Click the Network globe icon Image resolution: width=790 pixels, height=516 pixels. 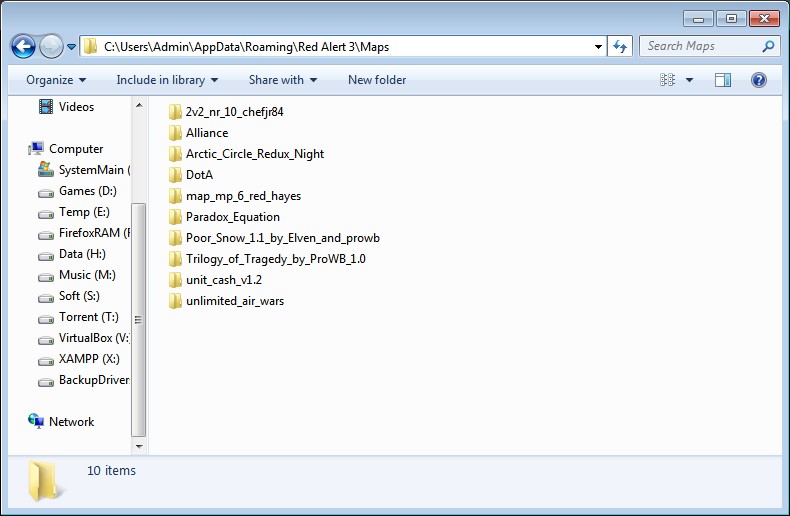click(36, 421)
